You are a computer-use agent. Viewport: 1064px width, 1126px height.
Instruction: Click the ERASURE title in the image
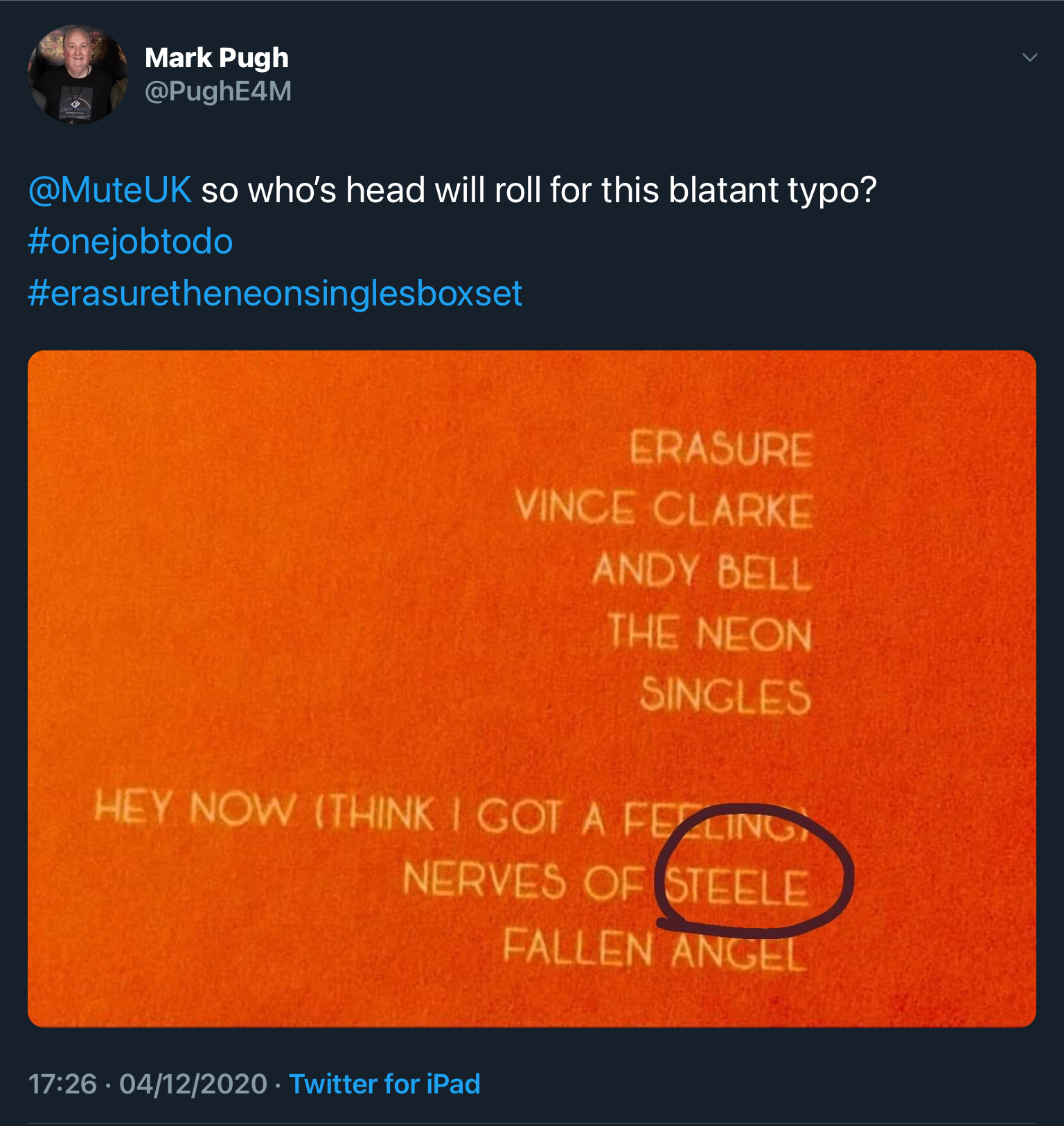click(x=721, y=449)
